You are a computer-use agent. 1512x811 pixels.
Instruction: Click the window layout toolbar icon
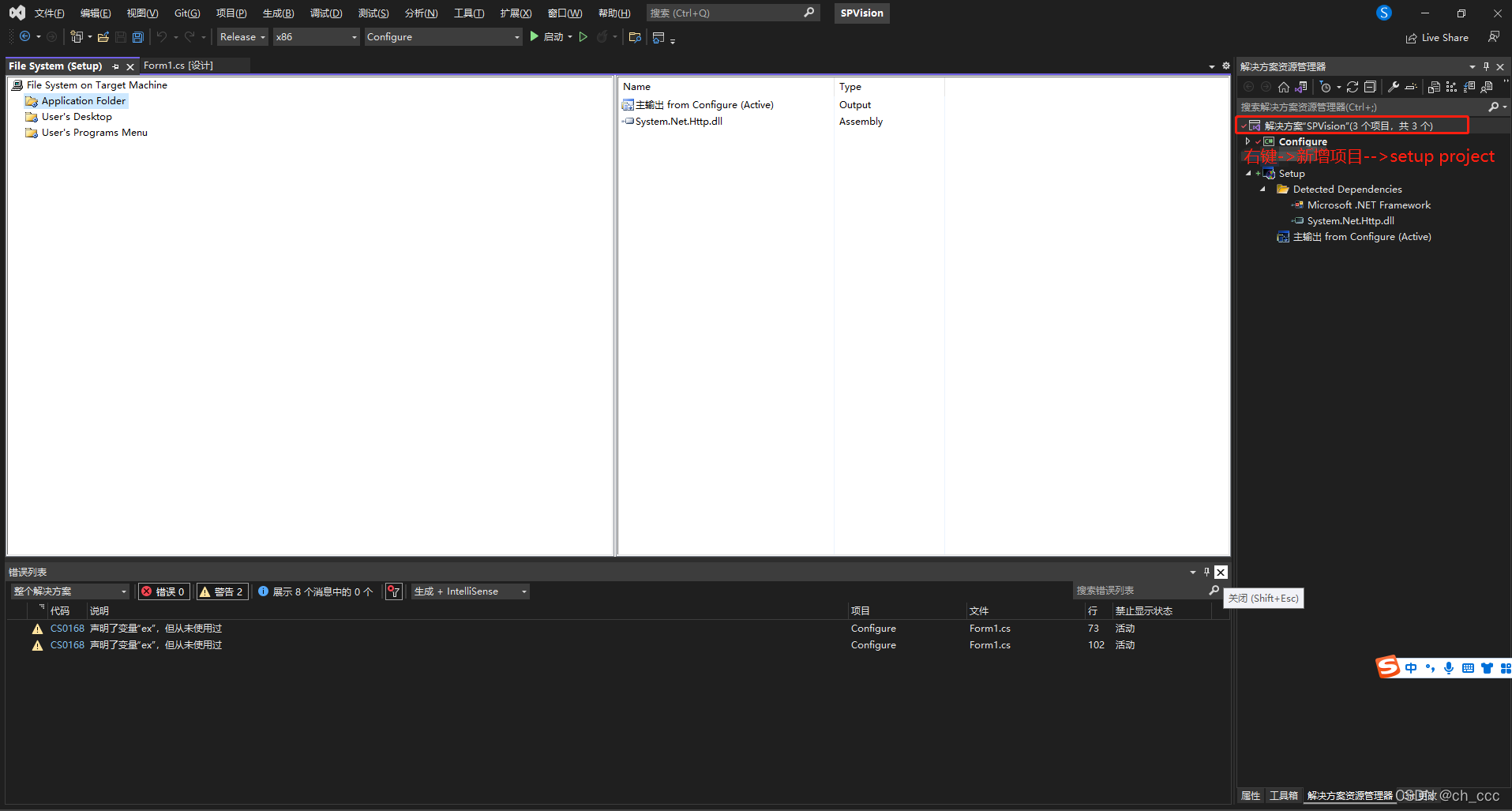coord(658,37)
